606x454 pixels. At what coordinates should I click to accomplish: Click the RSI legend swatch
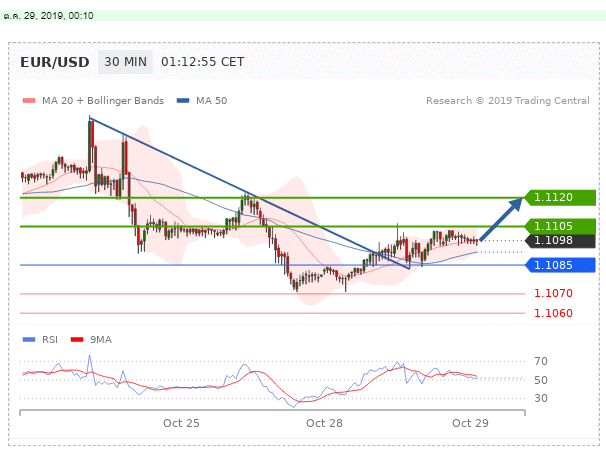29,340
